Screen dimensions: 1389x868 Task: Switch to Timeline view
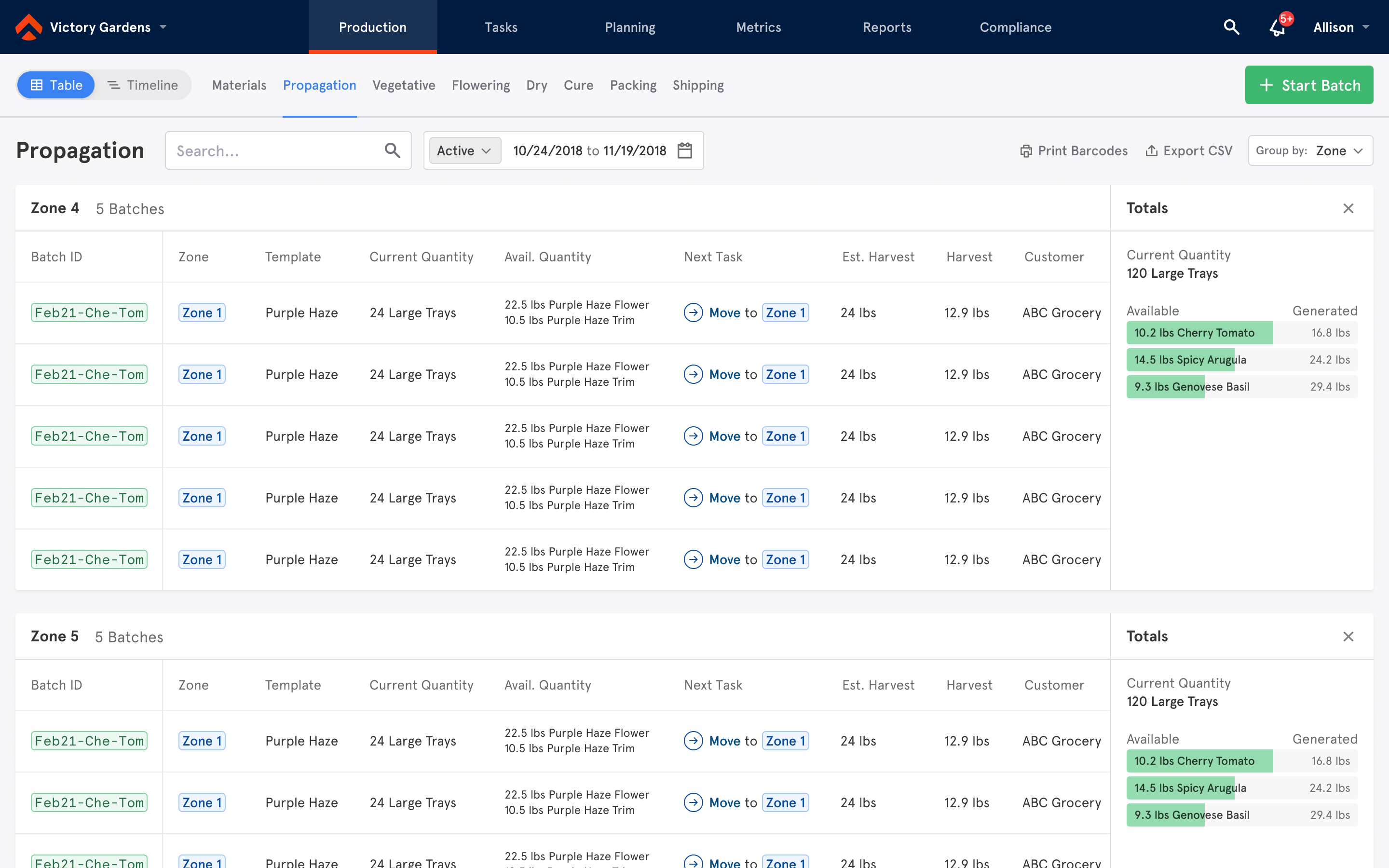[143, 85]
